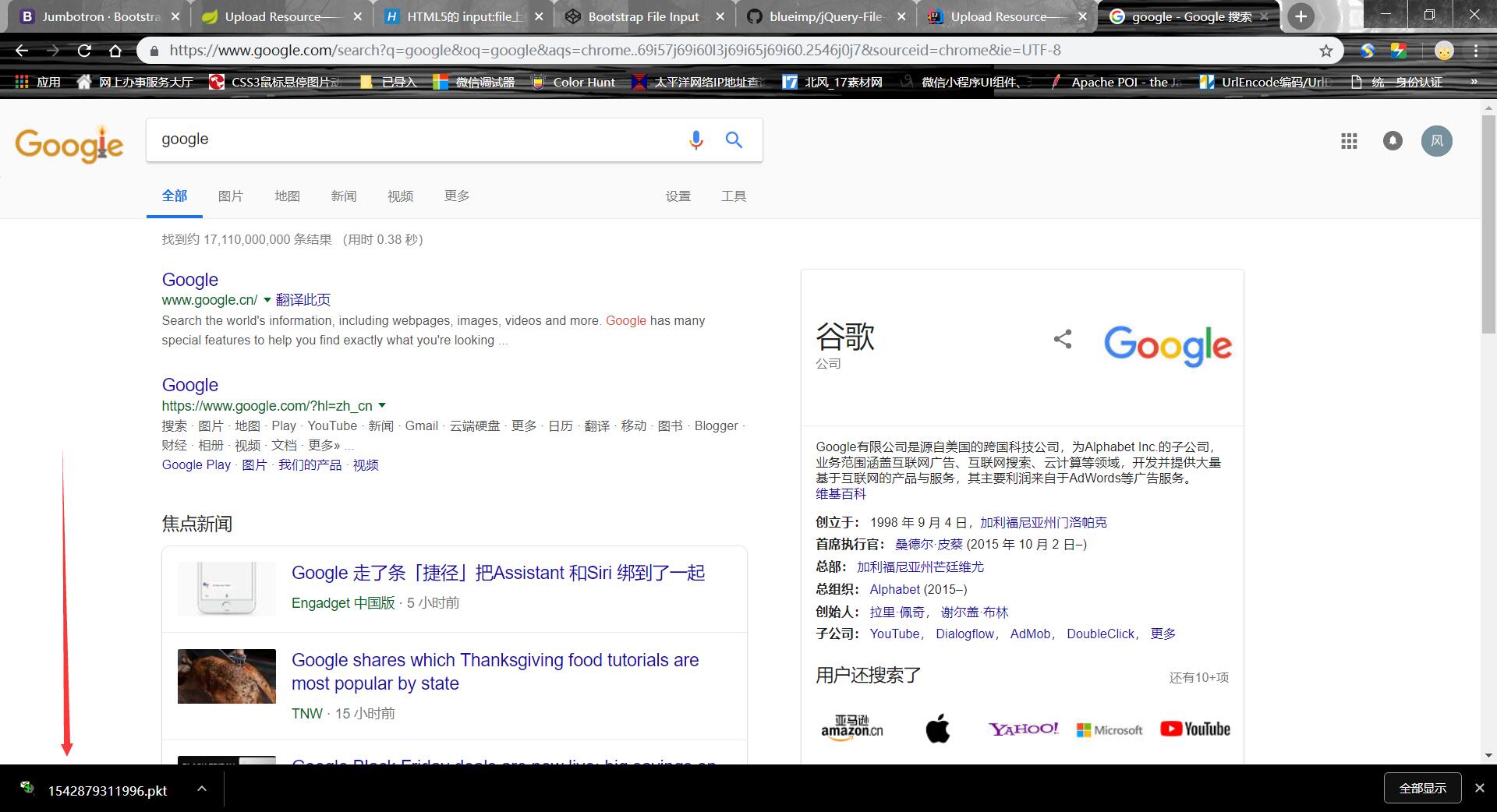Open Google notifications bell

pyautogui.click(x=1393, y=141)
